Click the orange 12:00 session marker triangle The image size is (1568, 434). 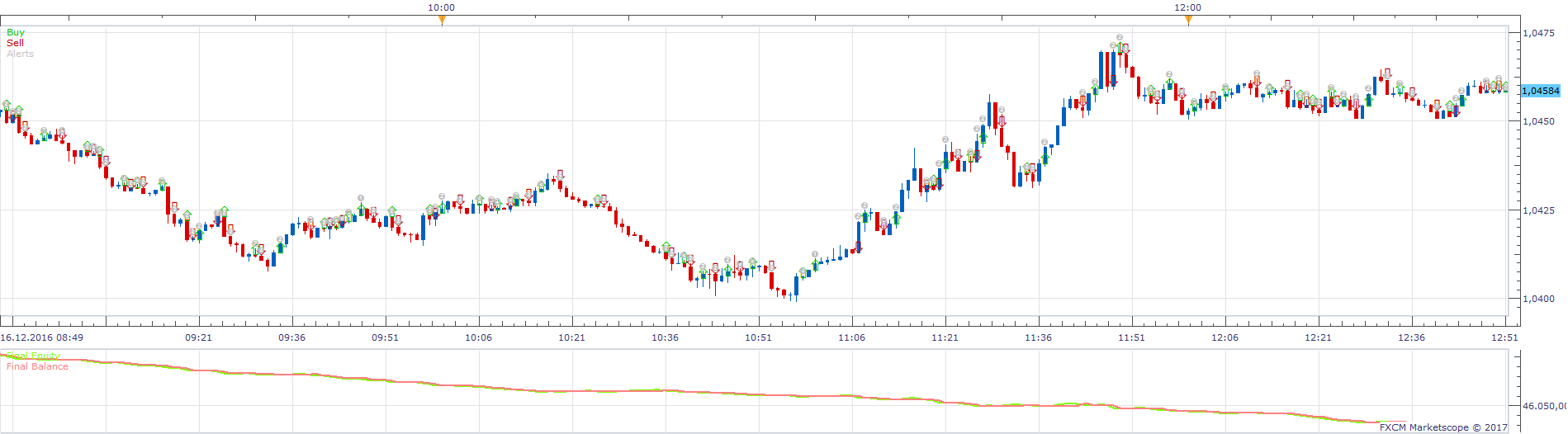(x=1188, y=19)
